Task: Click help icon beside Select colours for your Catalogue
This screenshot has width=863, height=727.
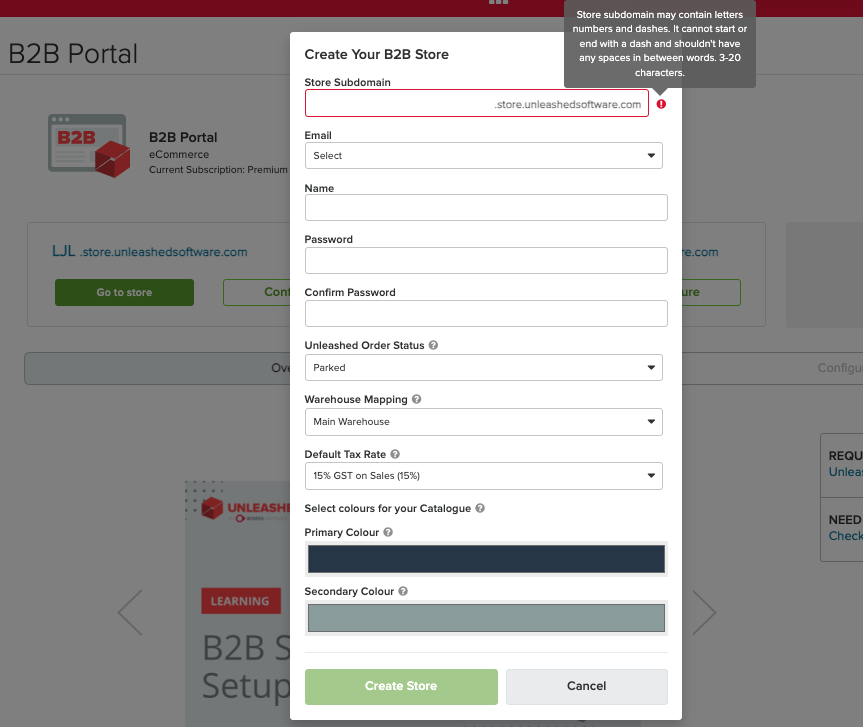Action: (x=480, y=508)
